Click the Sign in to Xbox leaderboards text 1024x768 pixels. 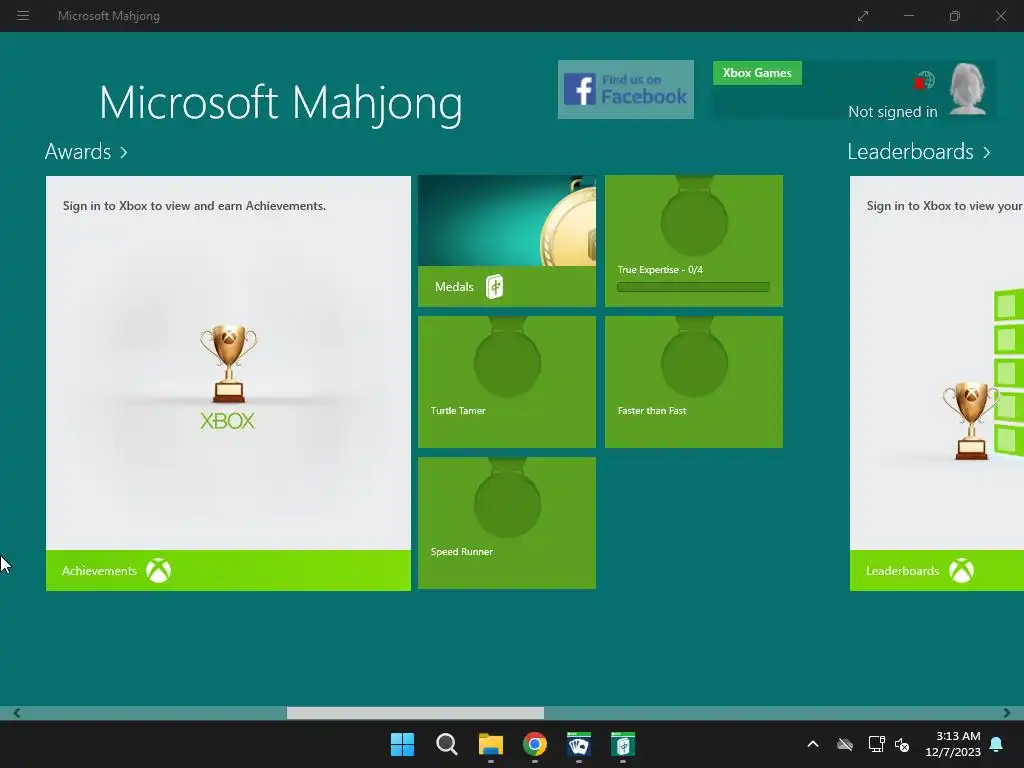point(944,206)
